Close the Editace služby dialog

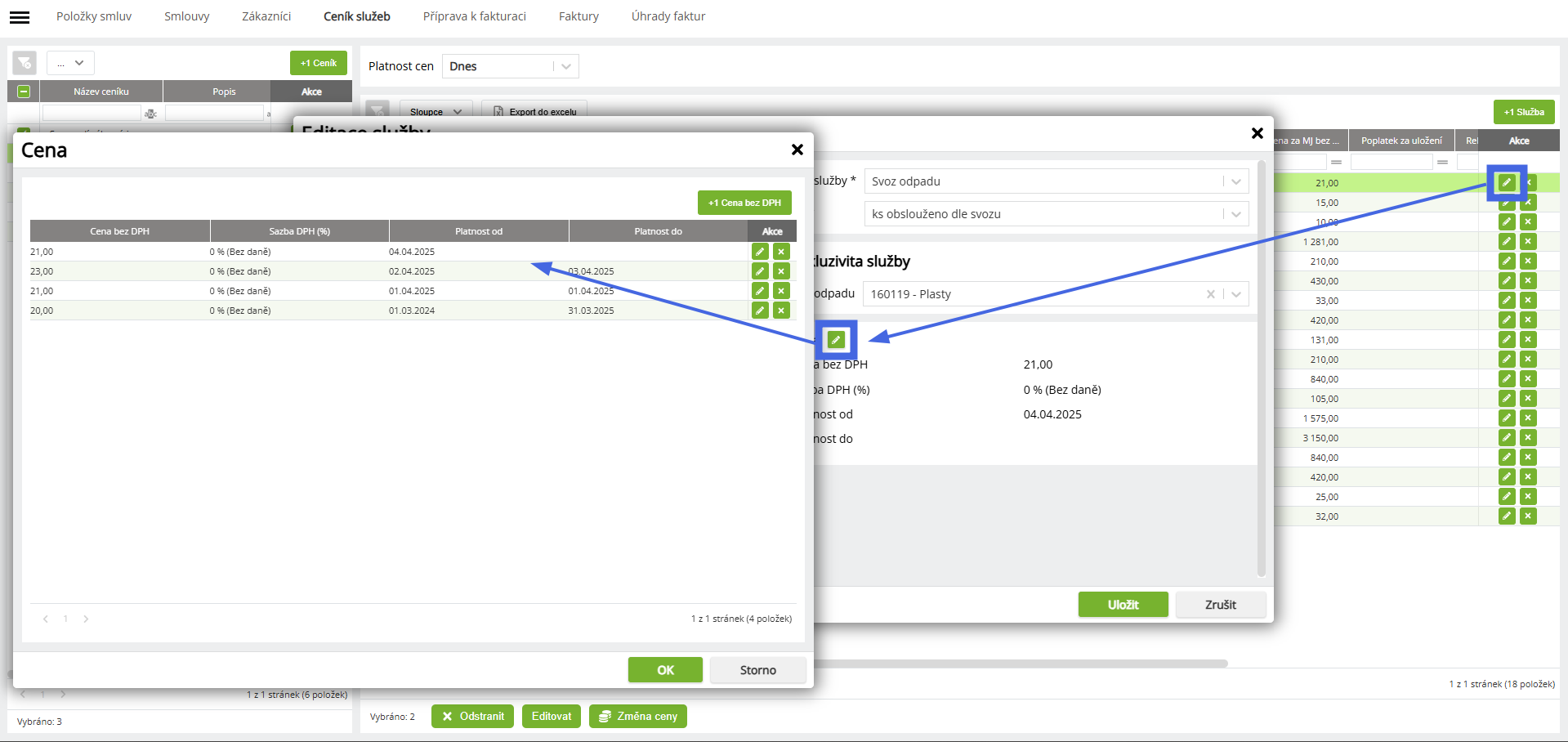pos(1258,133)
